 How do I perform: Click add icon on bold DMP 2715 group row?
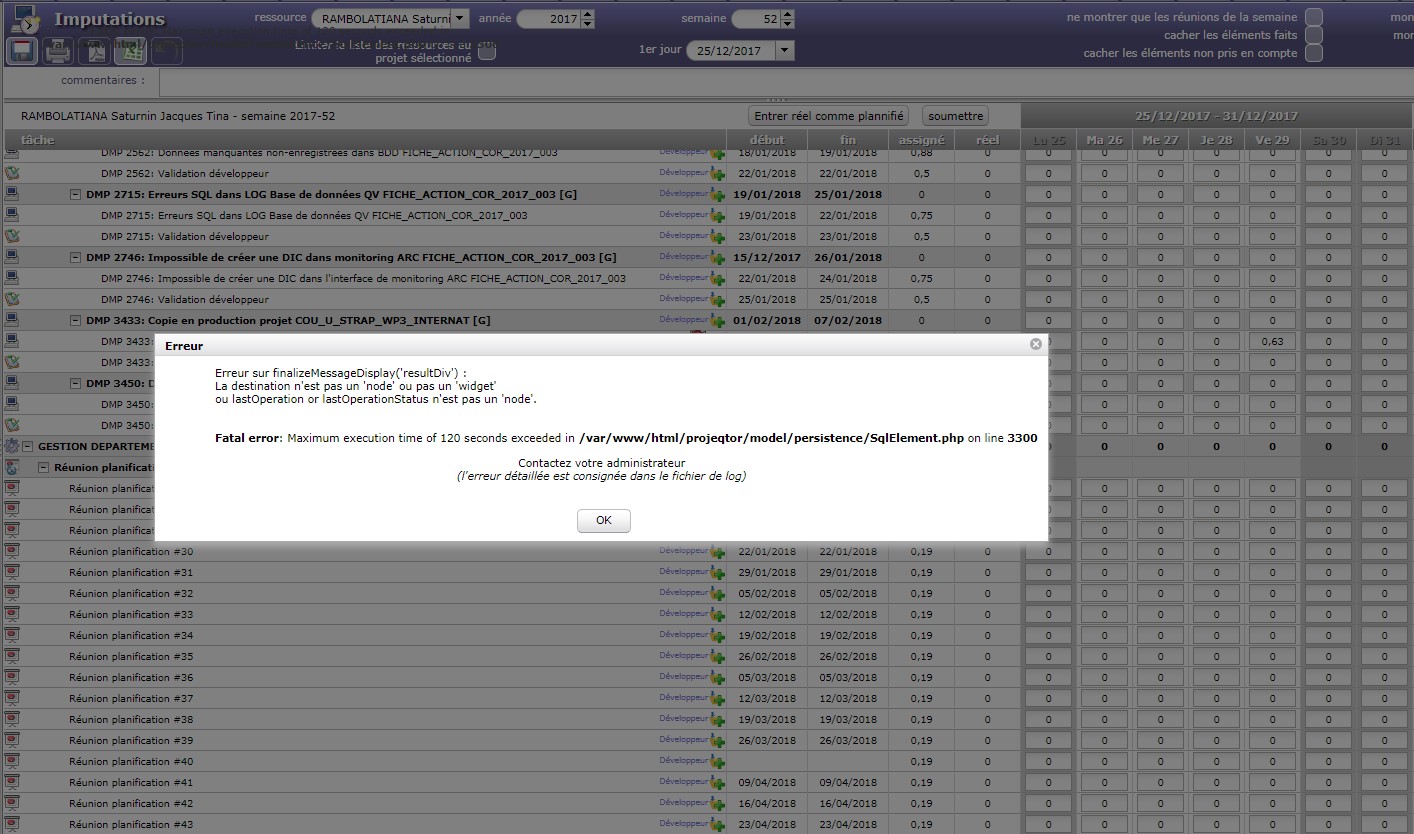pyautogui.click(x=717, y=195)
